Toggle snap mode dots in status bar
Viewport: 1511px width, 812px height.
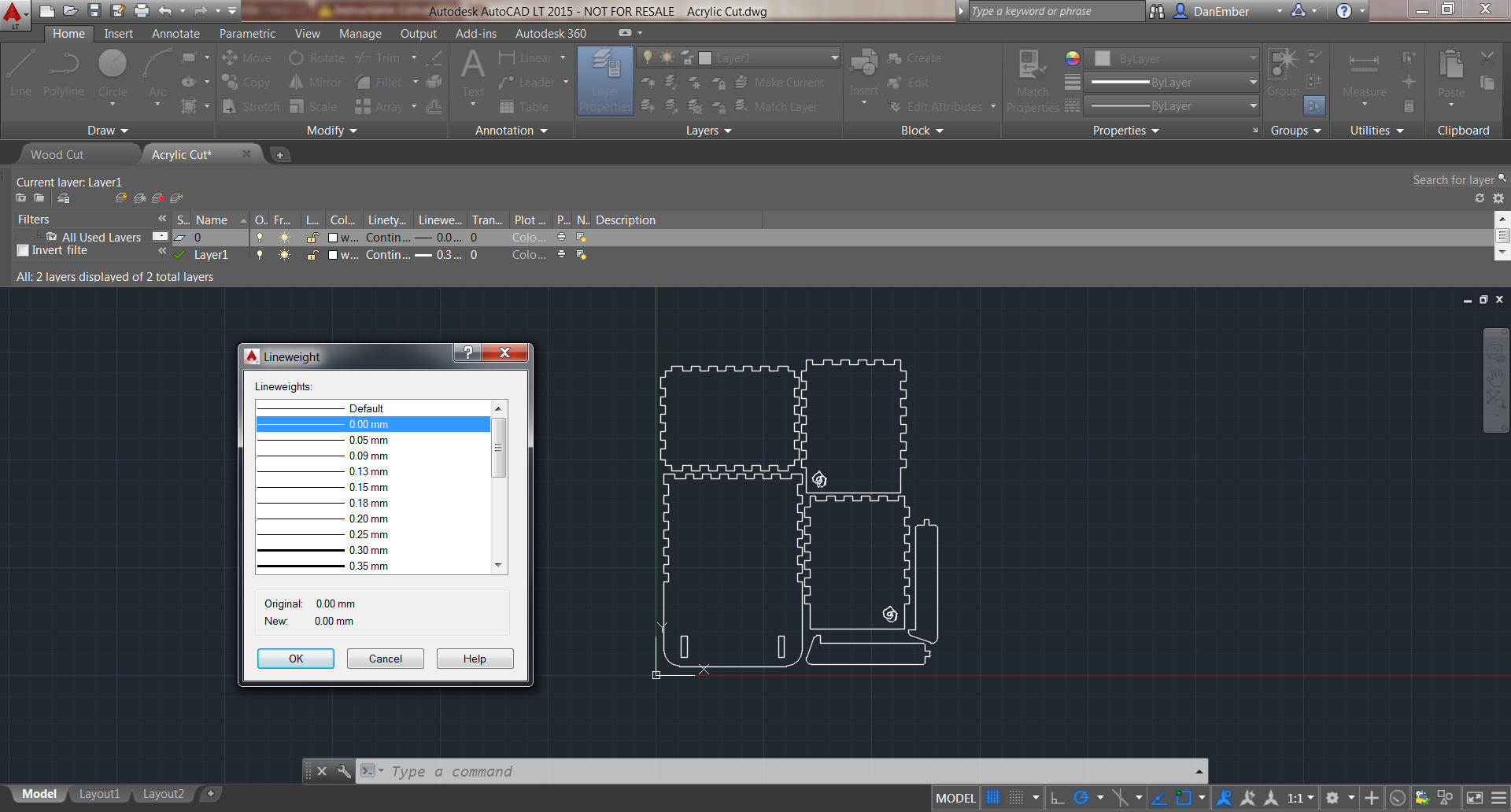1017,798
